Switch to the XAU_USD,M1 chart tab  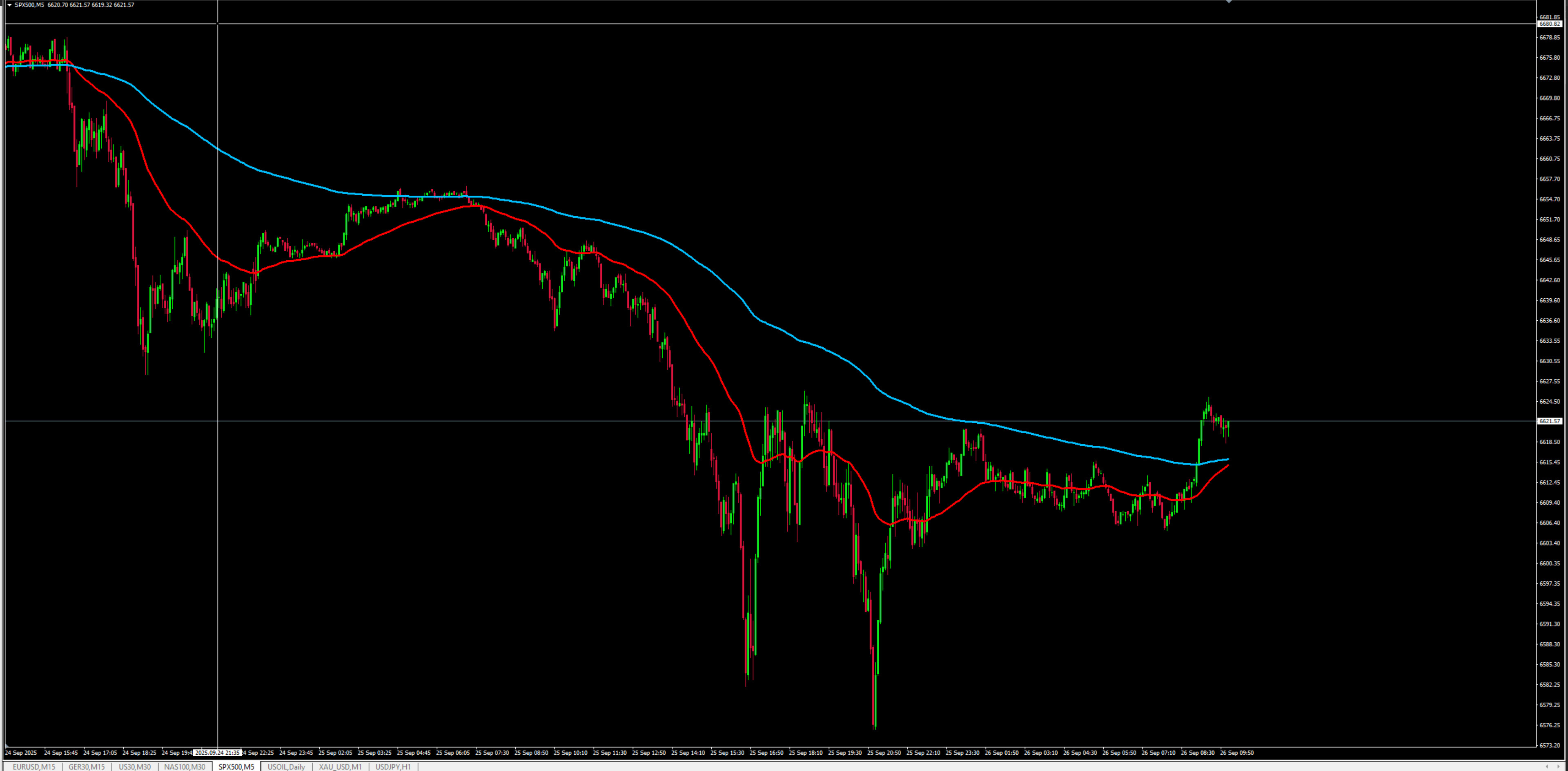tap(340, 767)
